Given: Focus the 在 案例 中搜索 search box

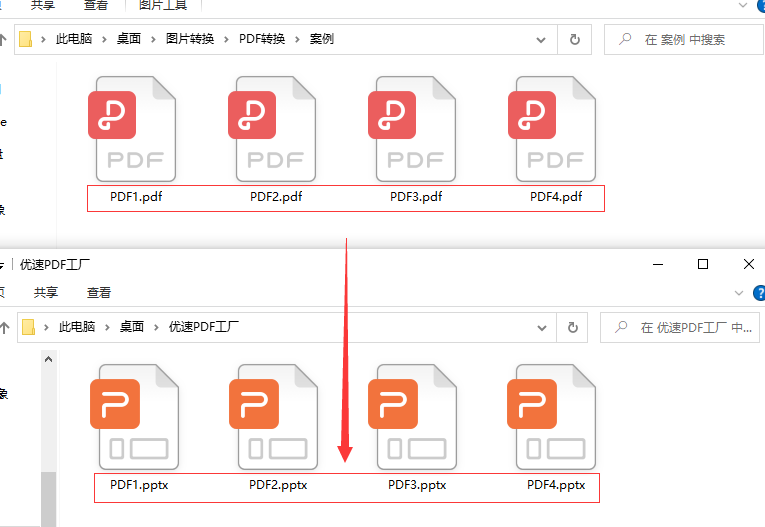Looking at the screenshot, I should pos(684,40).
